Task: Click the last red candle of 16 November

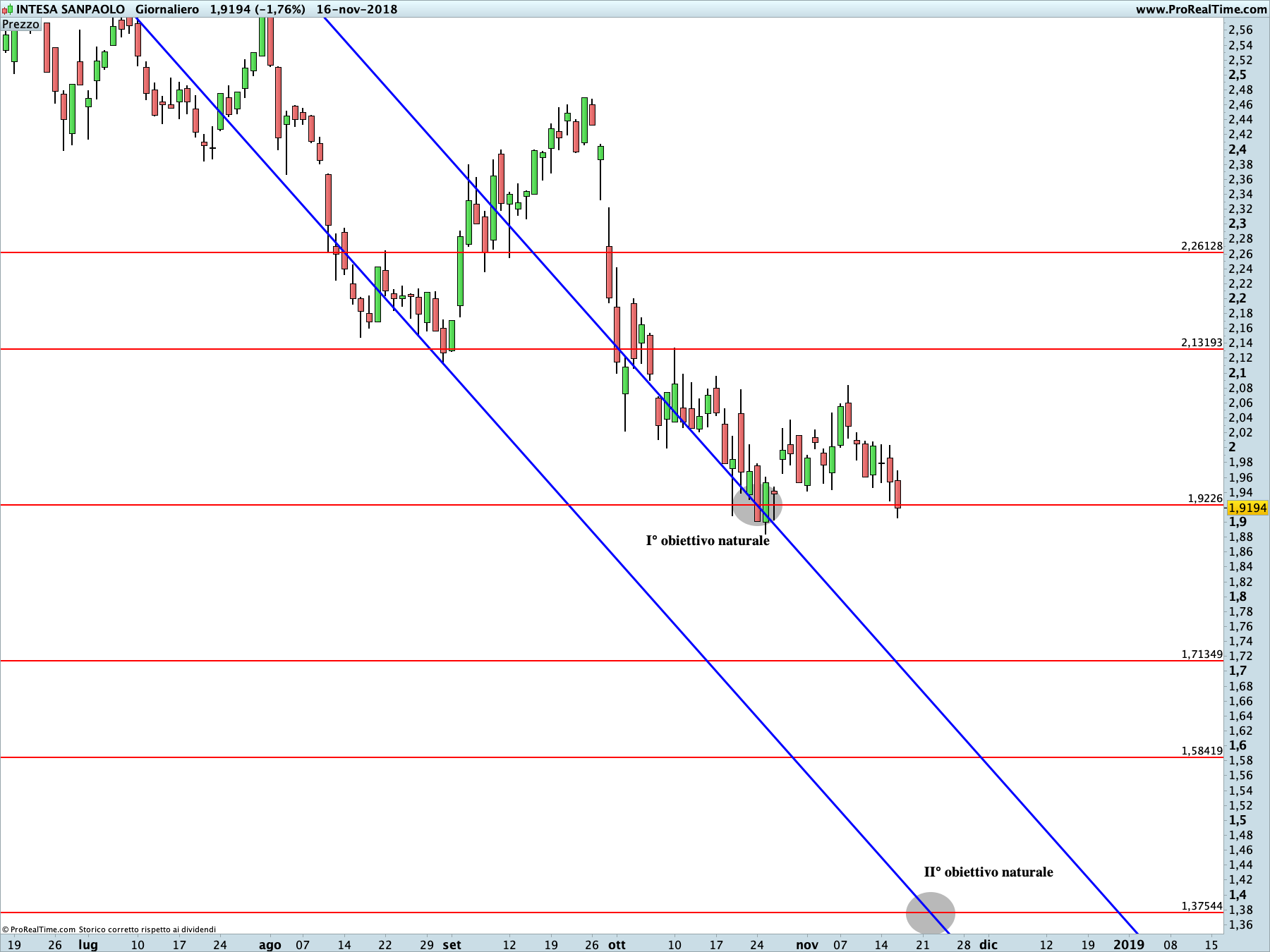Action: (x=898, y=494)
